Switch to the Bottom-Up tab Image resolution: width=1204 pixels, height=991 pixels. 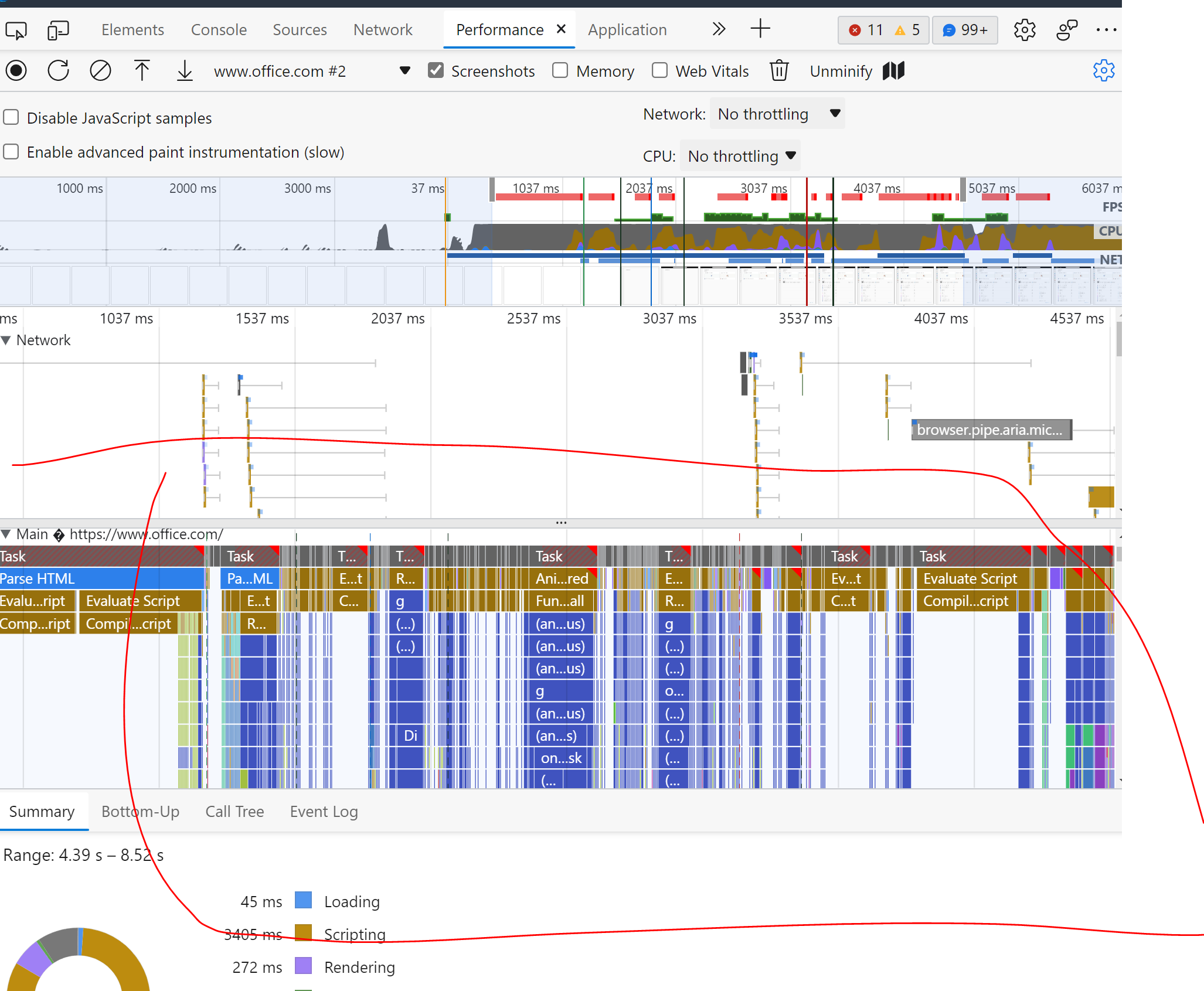click(x=140, y=811)
